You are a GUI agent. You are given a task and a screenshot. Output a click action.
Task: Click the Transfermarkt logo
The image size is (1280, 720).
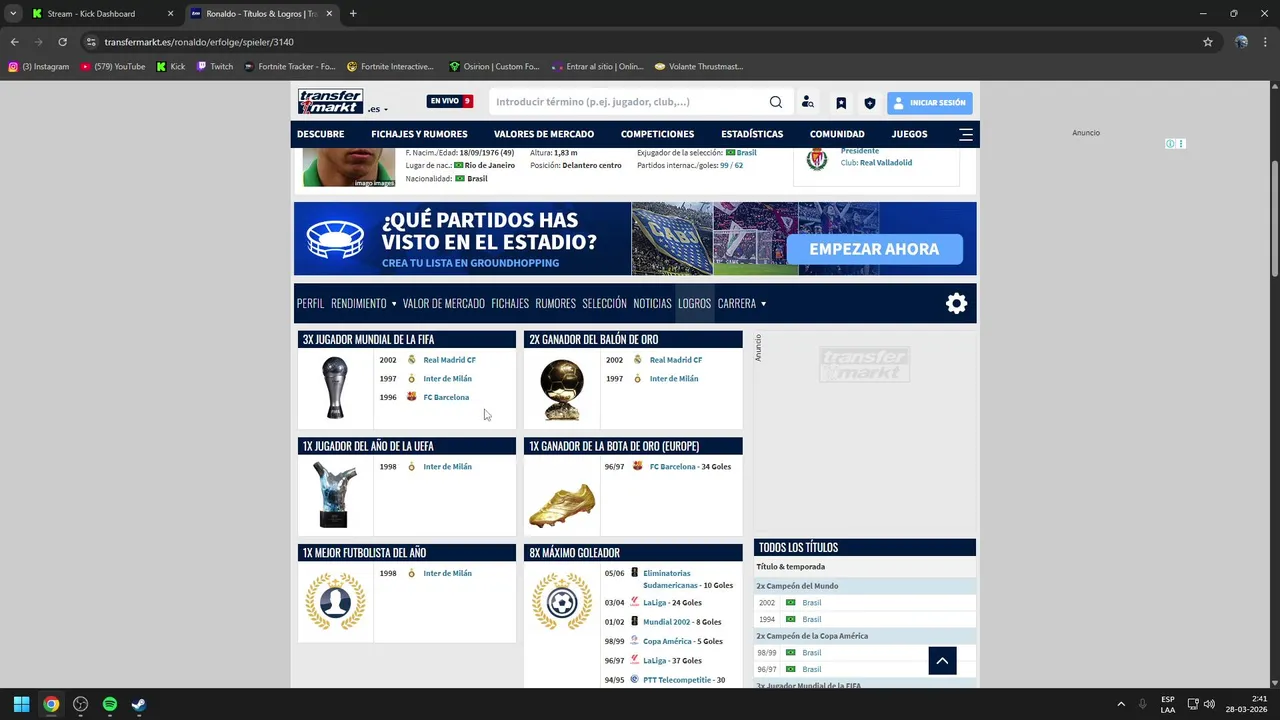click(x=330, y=102)
